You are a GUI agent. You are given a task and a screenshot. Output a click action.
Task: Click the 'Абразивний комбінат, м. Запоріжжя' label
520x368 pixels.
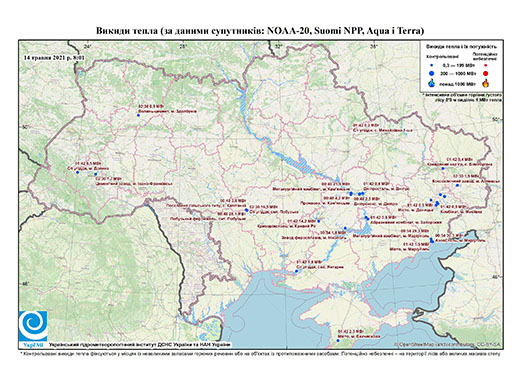406,222
